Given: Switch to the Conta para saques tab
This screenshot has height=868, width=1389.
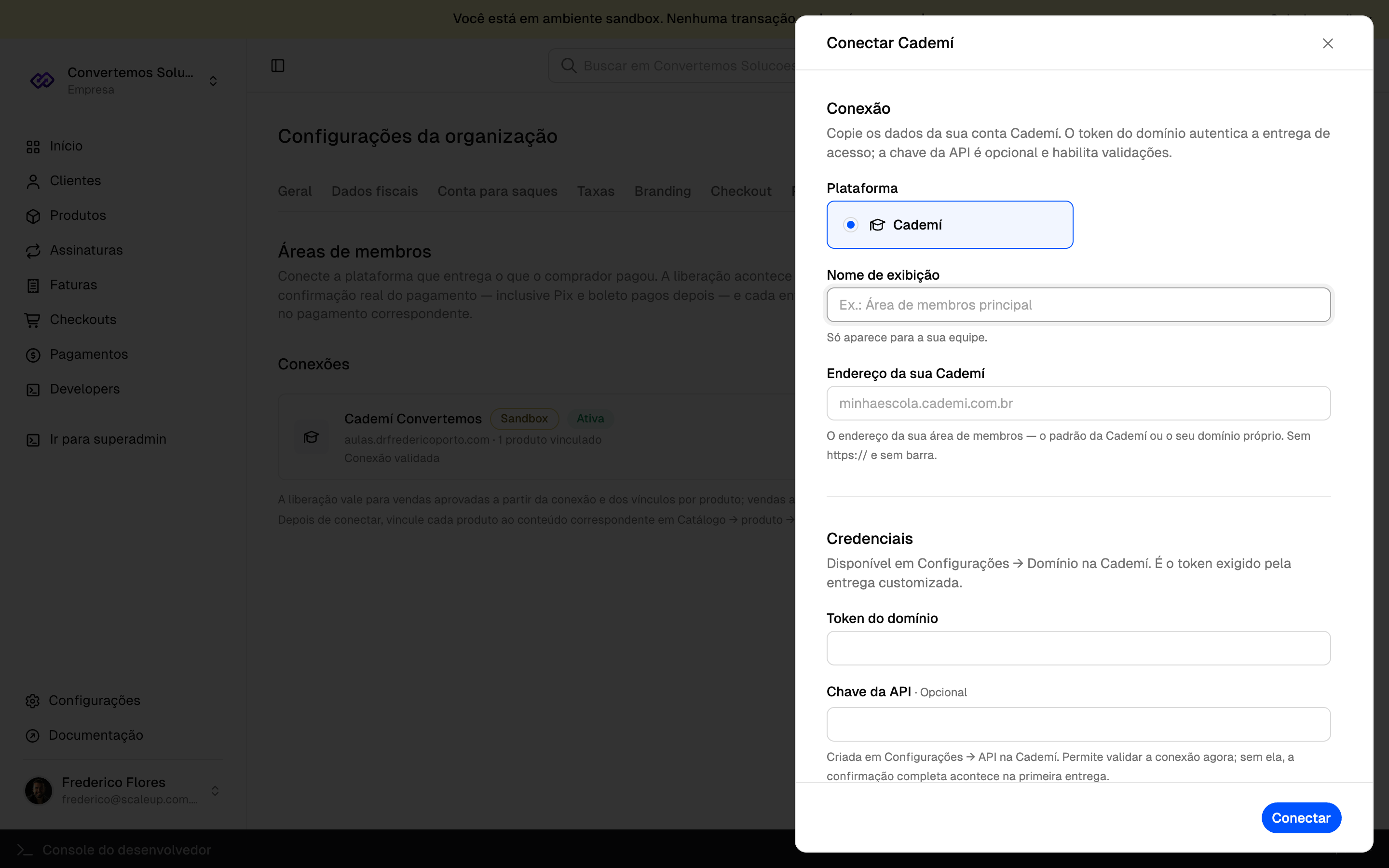Looking at the screenshot, I should 497,191.
